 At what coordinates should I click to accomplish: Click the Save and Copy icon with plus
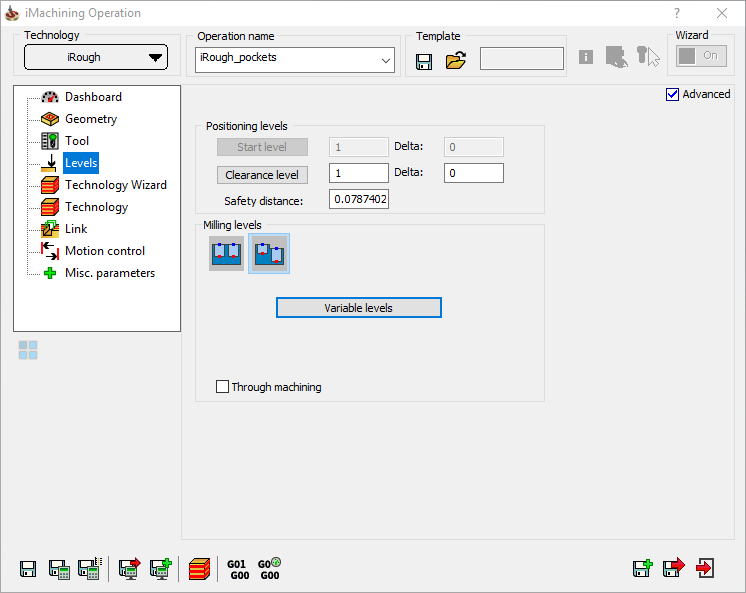pyautogui.click(x=643, y=568)
